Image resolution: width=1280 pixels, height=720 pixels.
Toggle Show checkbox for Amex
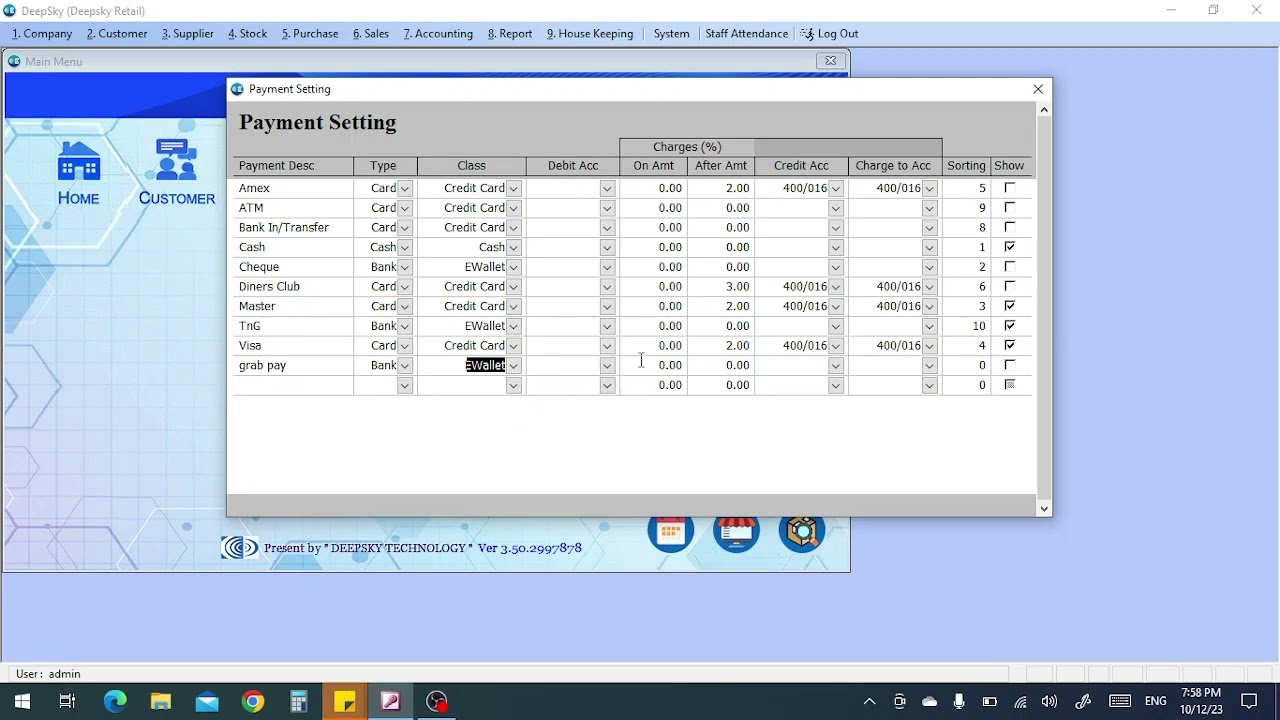point(1010,188)
